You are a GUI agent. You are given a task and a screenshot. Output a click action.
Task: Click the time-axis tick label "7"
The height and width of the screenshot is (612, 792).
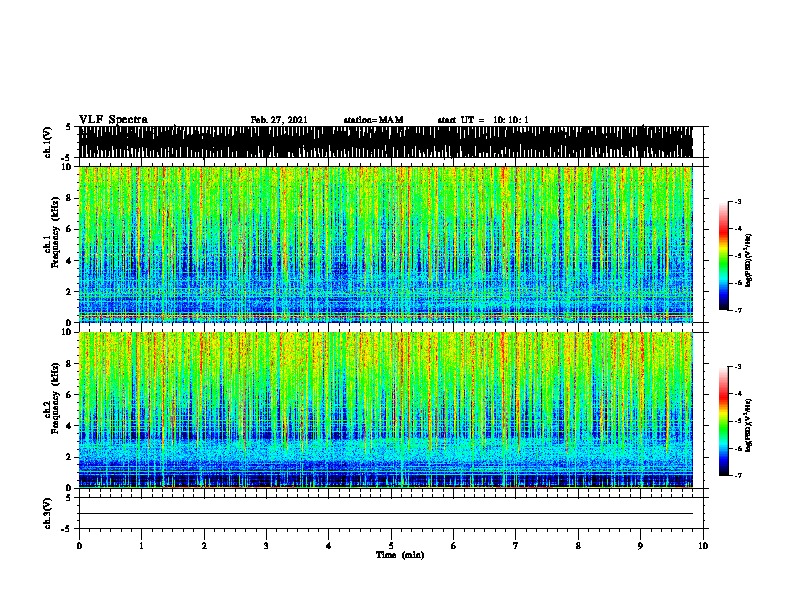tap(516, 546)
